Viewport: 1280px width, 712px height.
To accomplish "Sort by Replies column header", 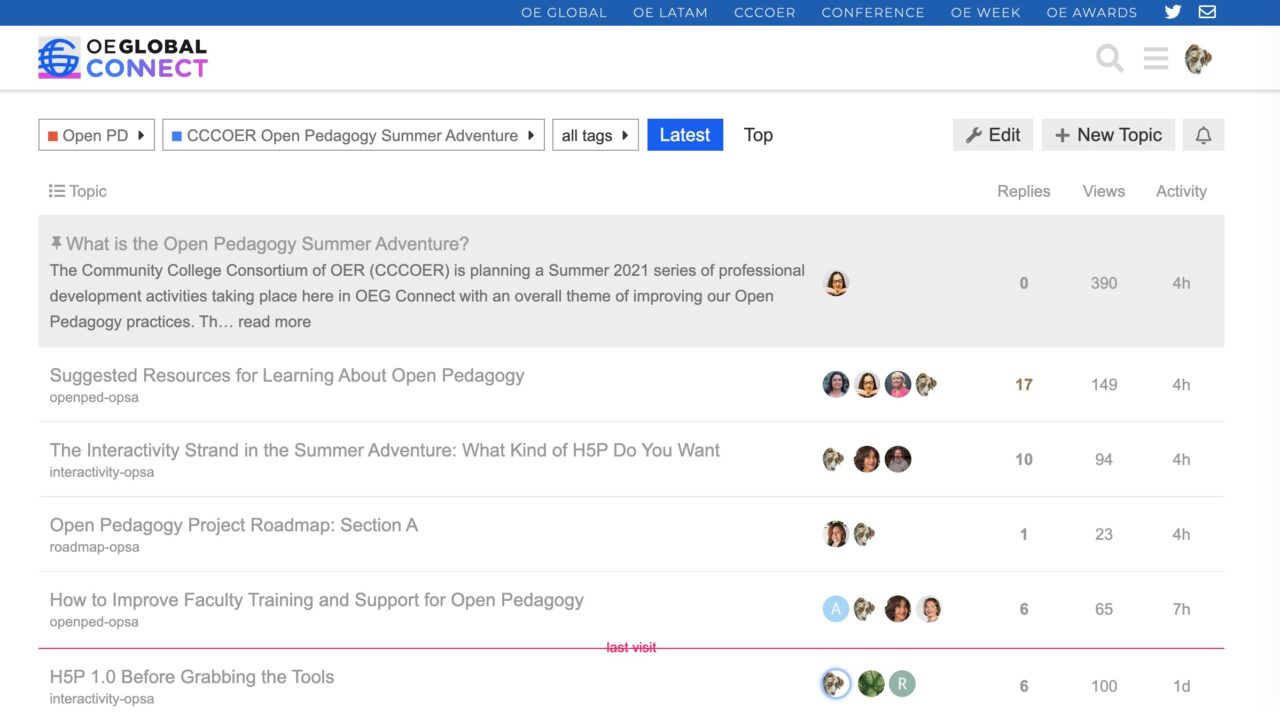I will 1024,191.
